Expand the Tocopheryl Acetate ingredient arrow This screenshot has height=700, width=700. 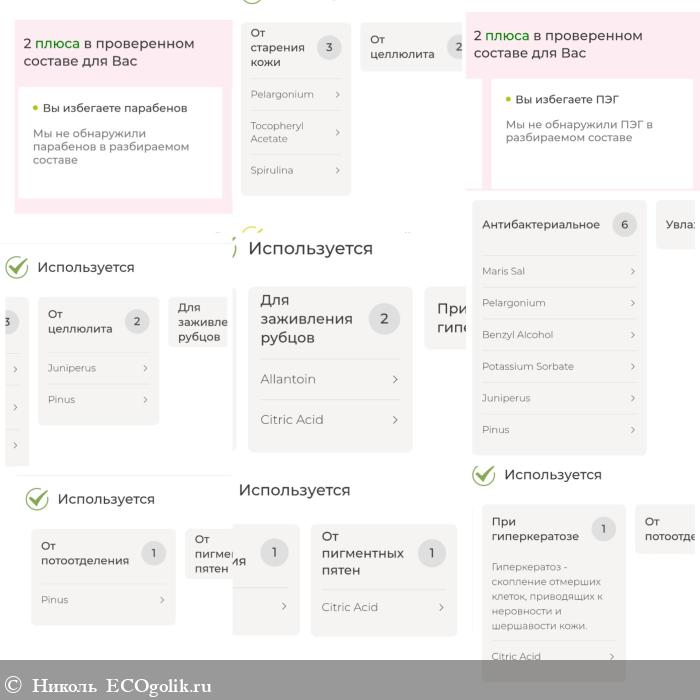[x=337, y=132]
